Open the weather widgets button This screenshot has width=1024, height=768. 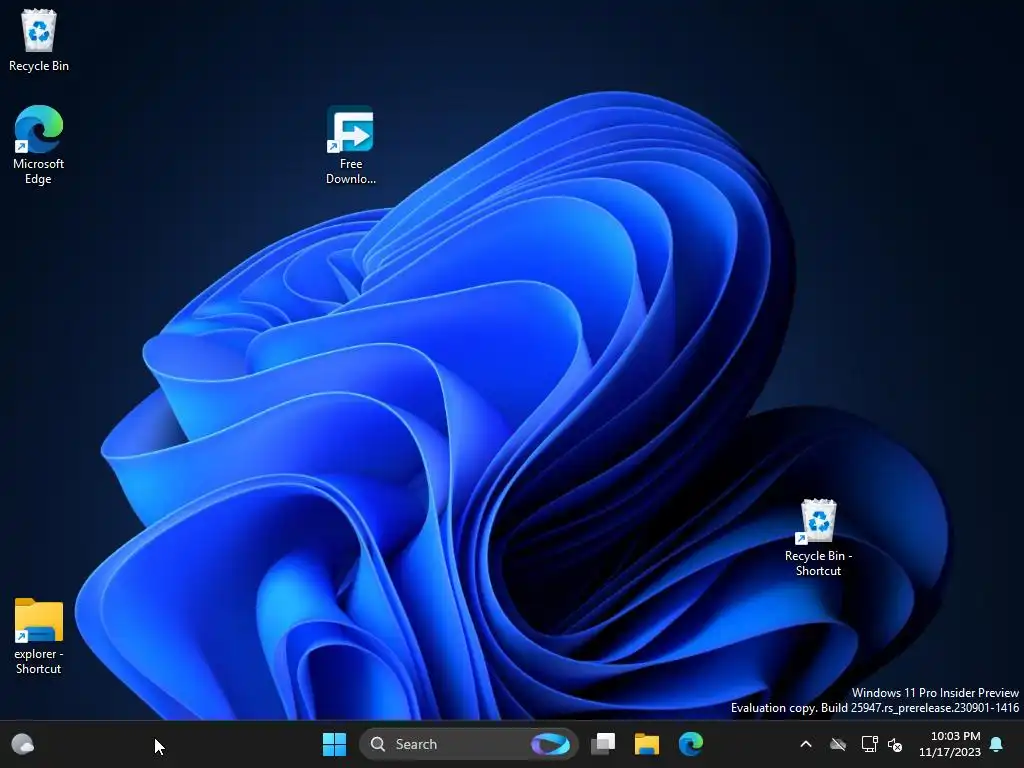click(x=23, y=744)
